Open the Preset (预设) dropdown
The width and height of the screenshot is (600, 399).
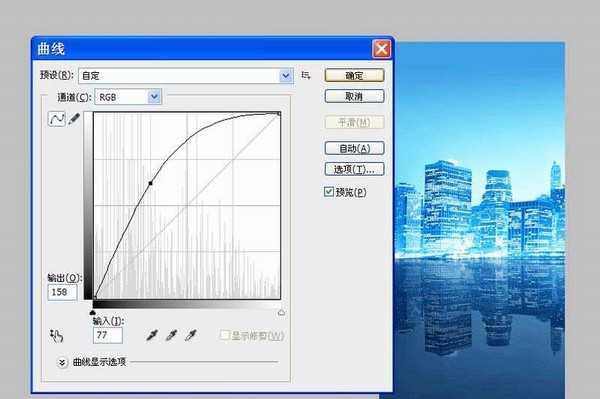[186, 76]
